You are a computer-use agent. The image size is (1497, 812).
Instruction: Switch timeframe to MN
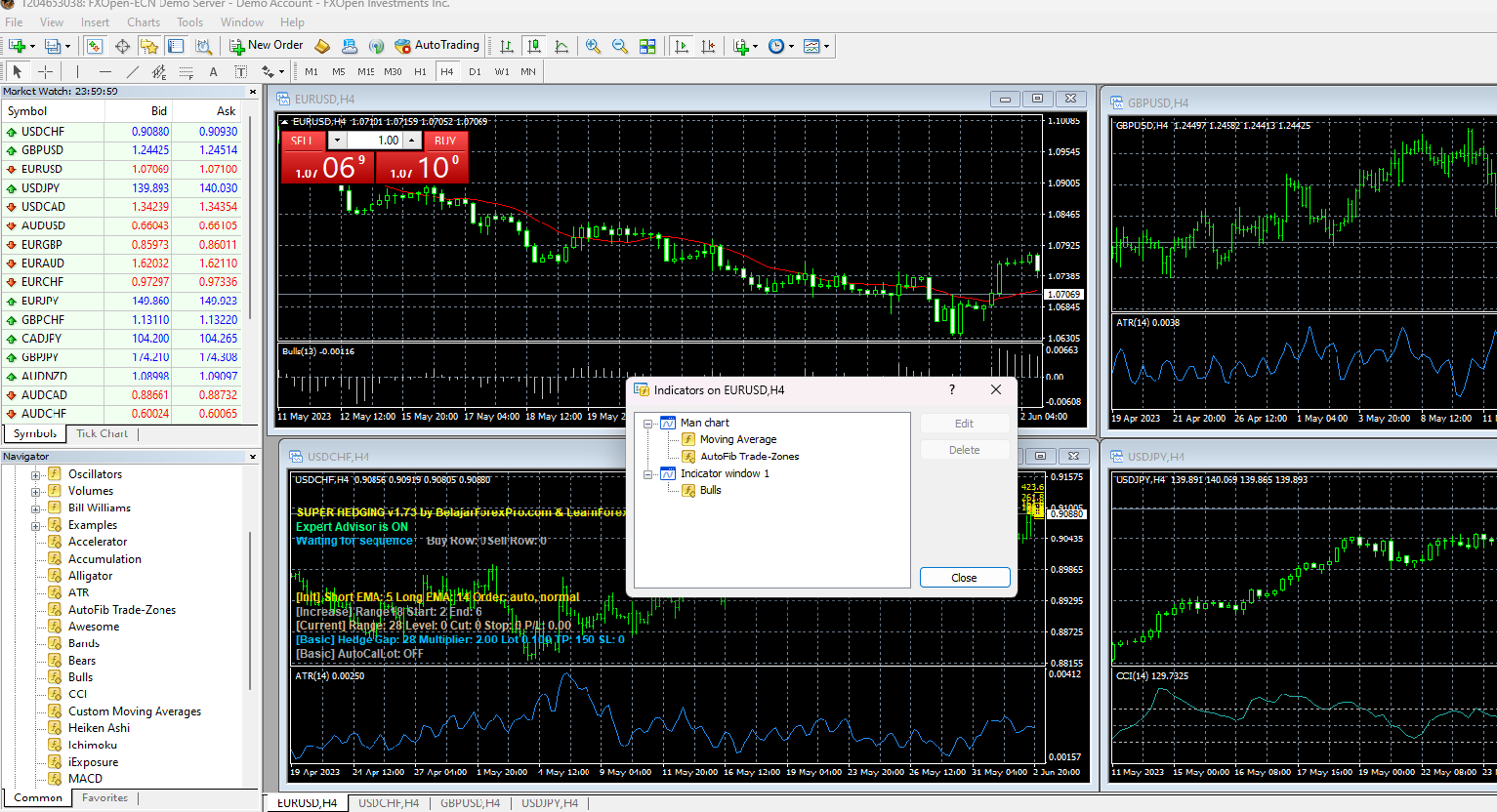(x=528, y=71)
